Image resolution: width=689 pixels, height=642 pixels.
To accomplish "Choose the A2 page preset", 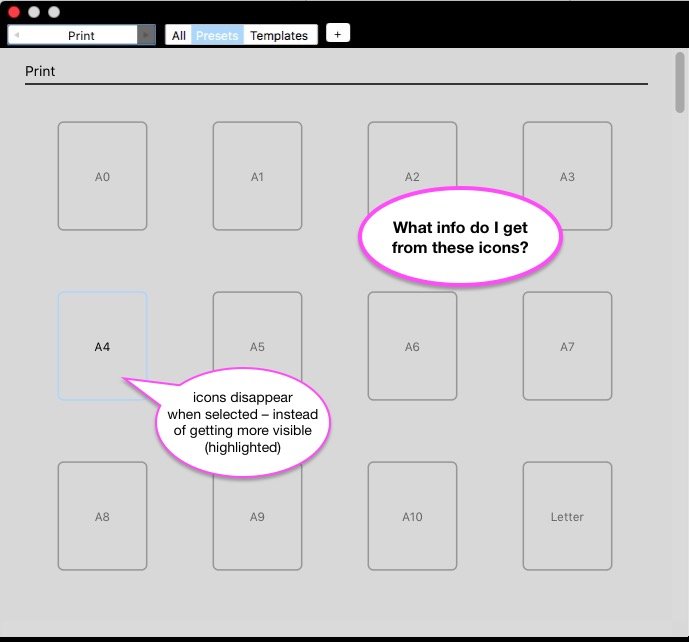I will coord(412,176).
